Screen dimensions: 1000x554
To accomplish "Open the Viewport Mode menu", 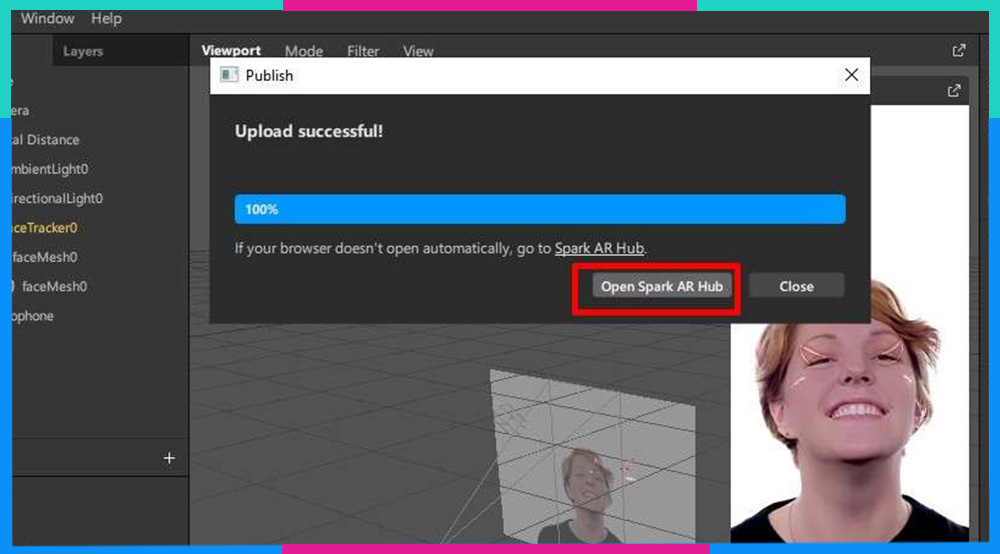I will [x=304, y=51].
